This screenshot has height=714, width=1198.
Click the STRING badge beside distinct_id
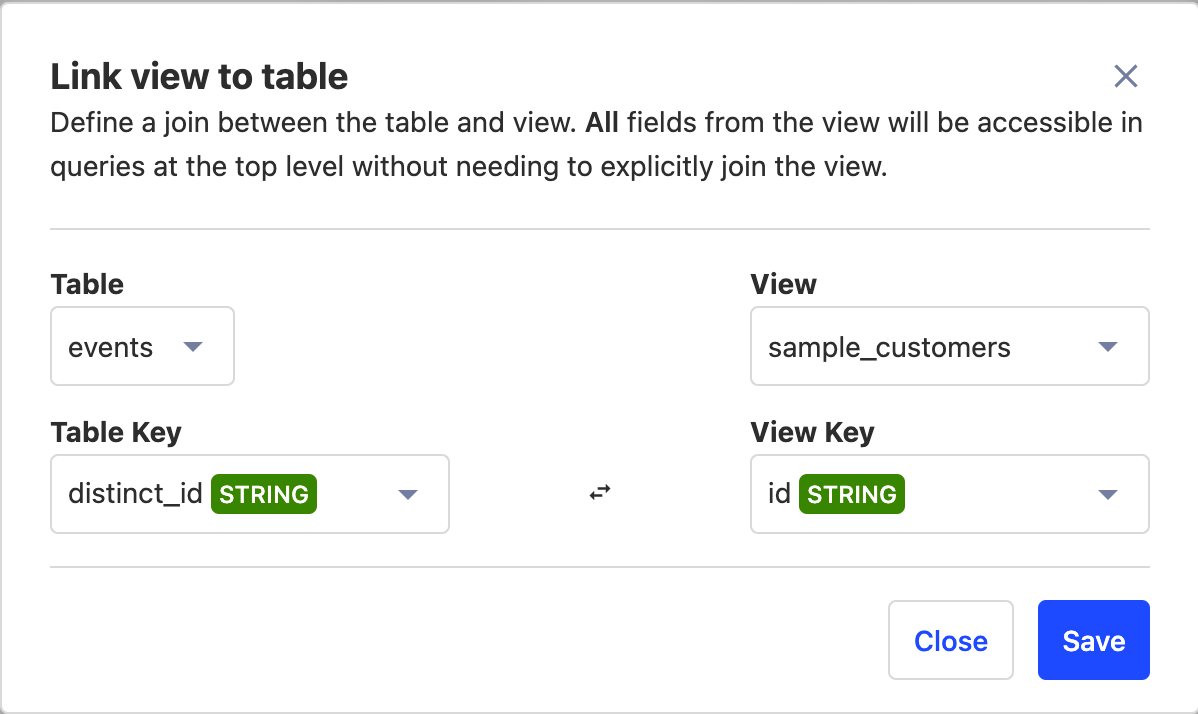[264, 494]
